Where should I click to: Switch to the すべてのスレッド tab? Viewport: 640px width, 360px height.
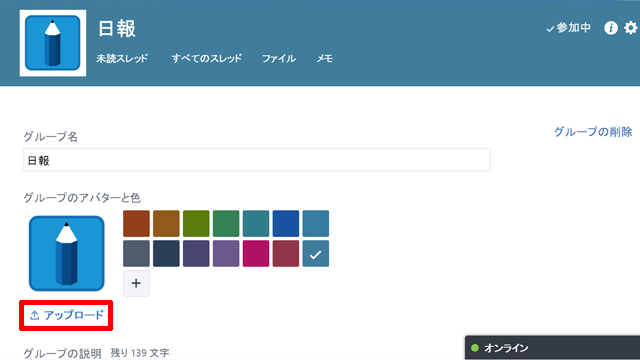click(207, 58)
